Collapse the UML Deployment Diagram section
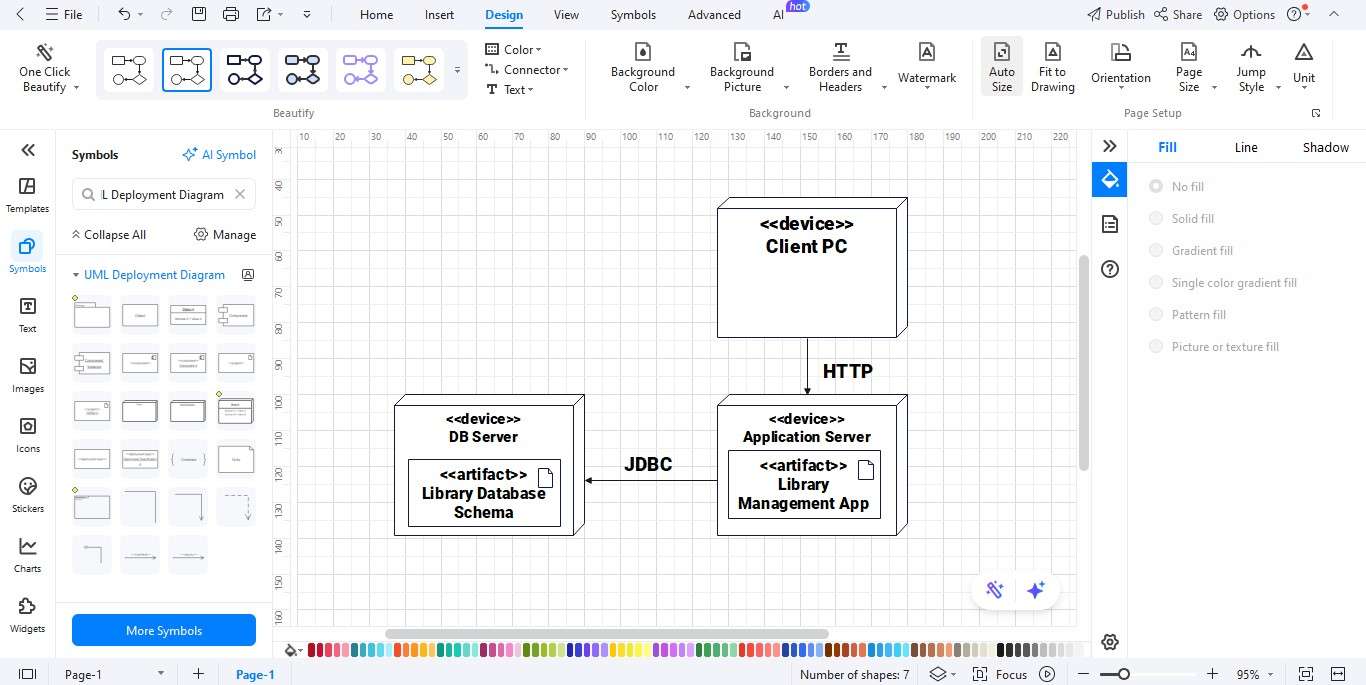The image size is (1366, 685). 75,274
